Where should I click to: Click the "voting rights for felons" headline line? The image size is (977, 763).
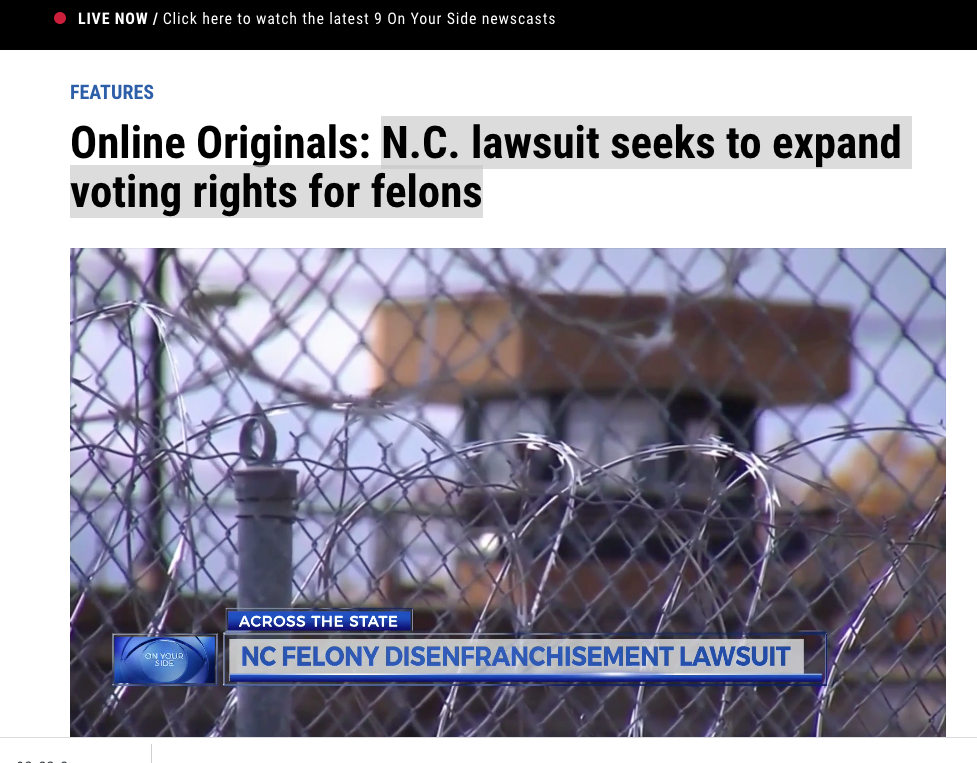tap(276, 192)
